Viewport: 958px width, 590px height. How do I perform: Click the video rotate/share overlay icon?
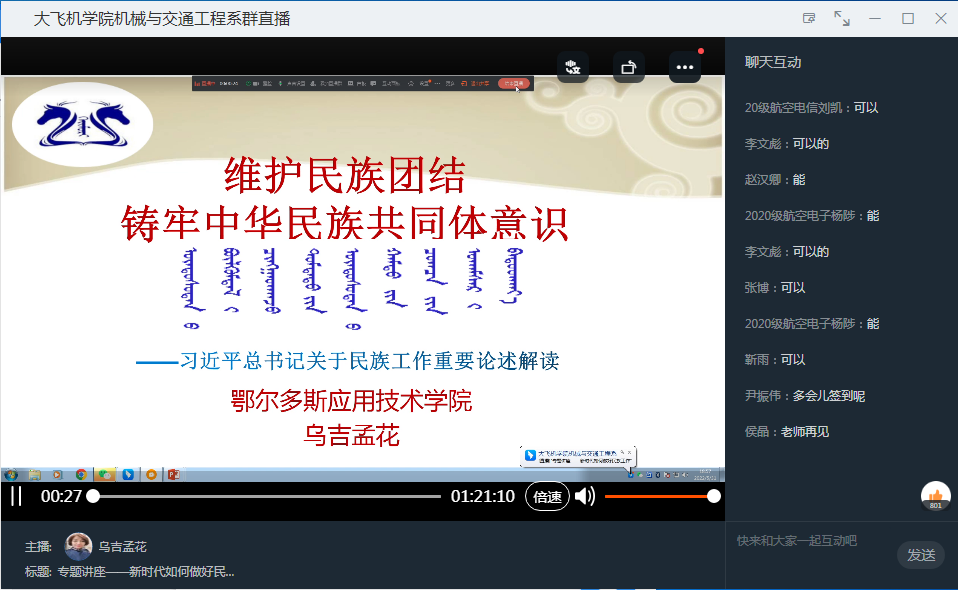click(x=628, y=67)
